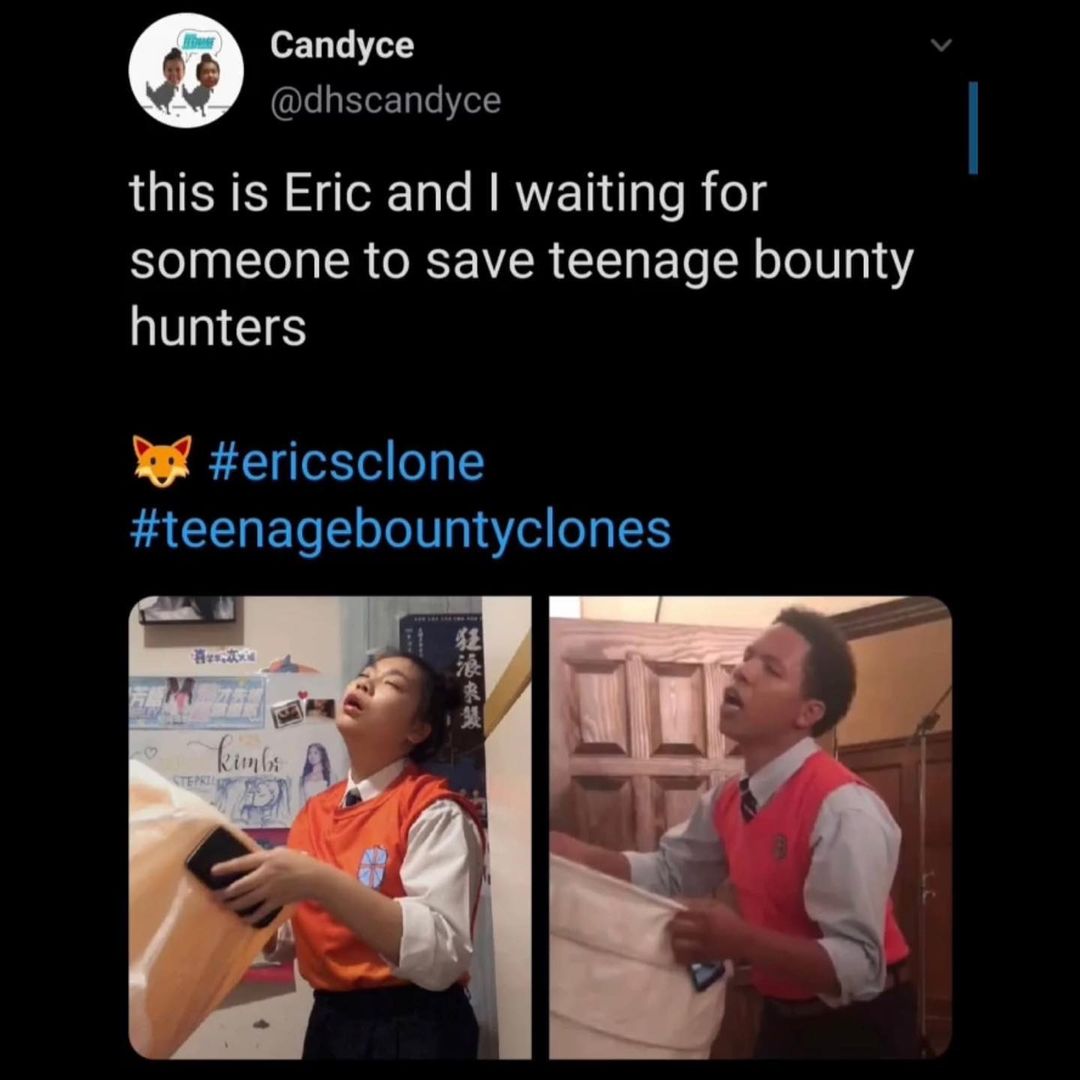Viewport: 1080px width, 1080px height.
Task: View right photo of man in red vest
Action: tap(751, 827)
